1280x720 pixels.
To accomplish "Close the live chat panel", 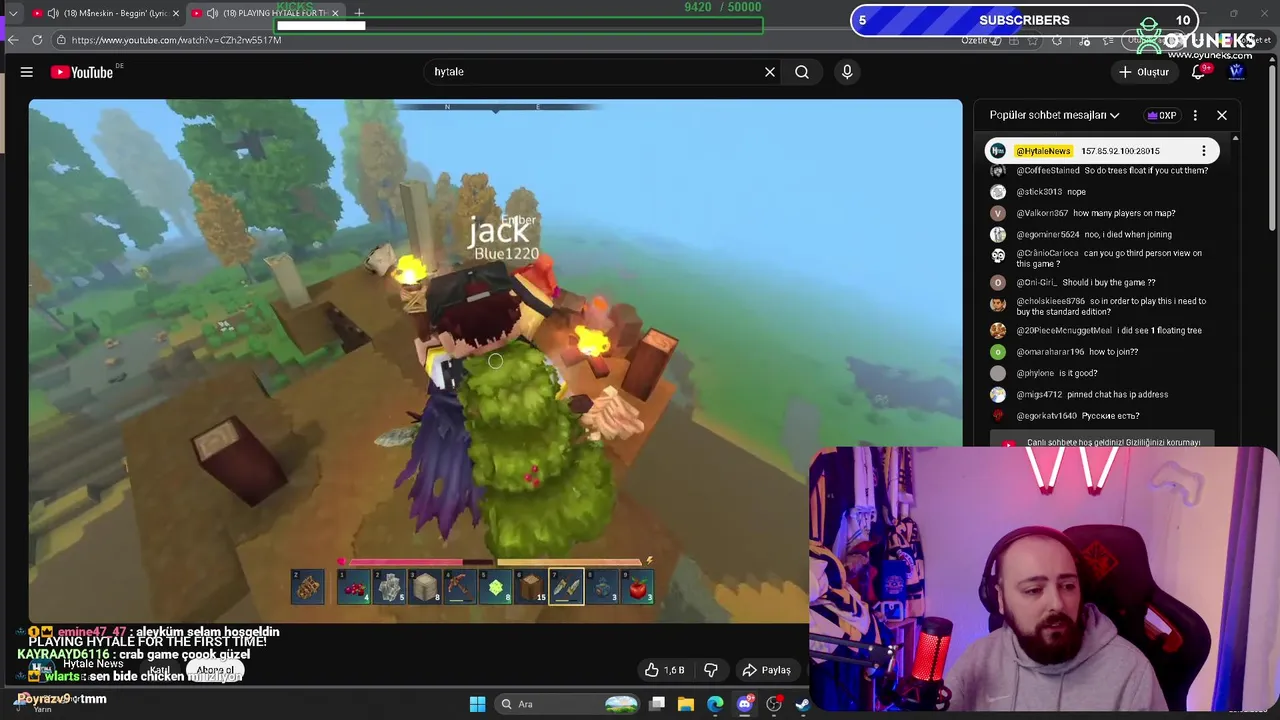I will (x=1222, y=115).
